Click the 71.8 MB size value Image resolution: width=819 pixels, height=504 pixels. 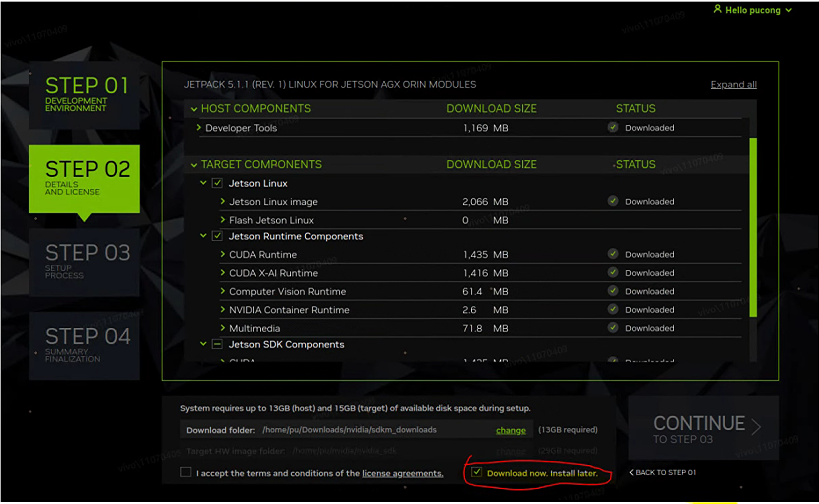tap(485, 329)
